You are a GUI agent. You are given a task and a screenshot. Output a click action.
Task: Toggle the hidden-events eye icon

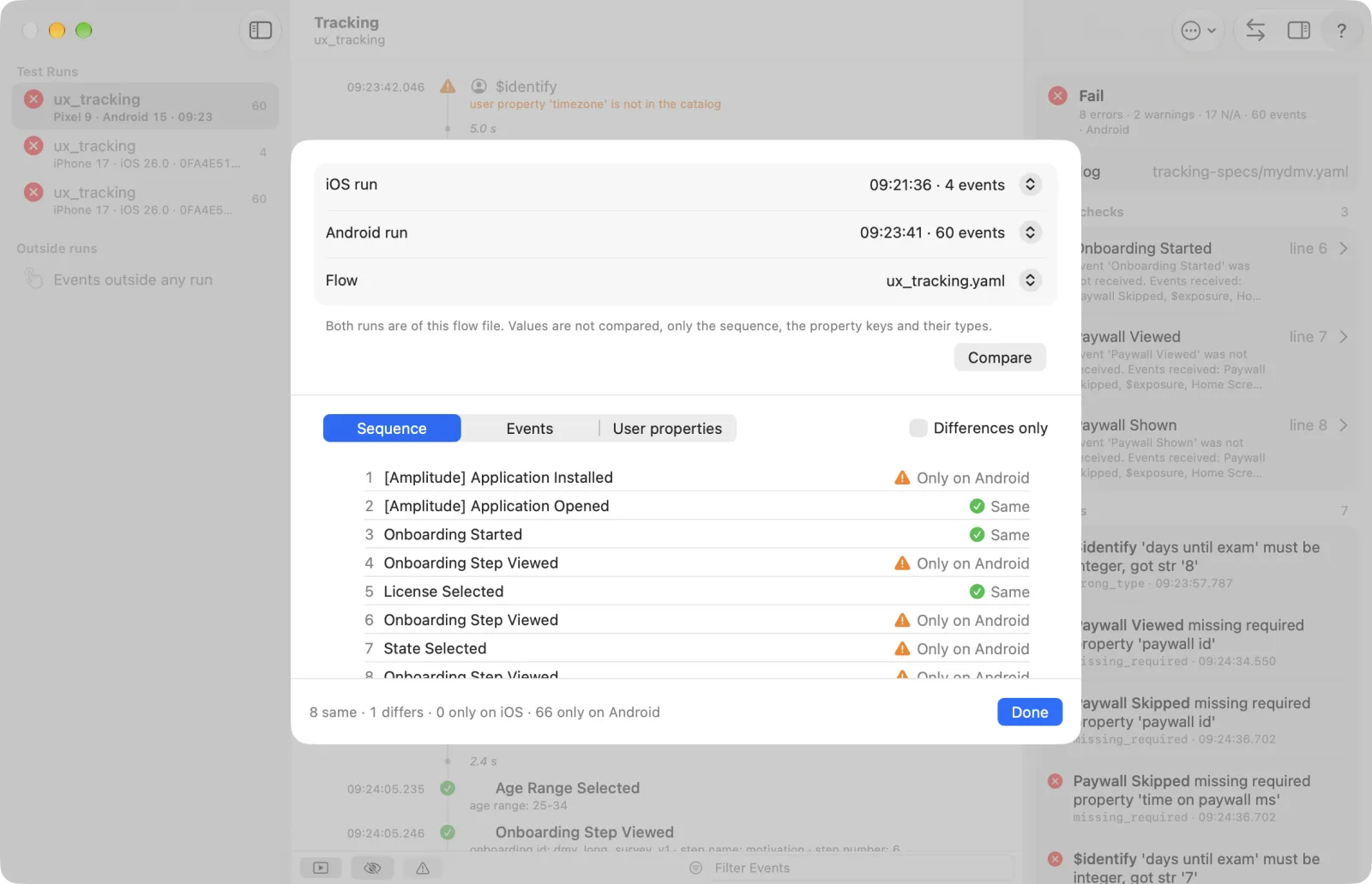click(372, 868)
